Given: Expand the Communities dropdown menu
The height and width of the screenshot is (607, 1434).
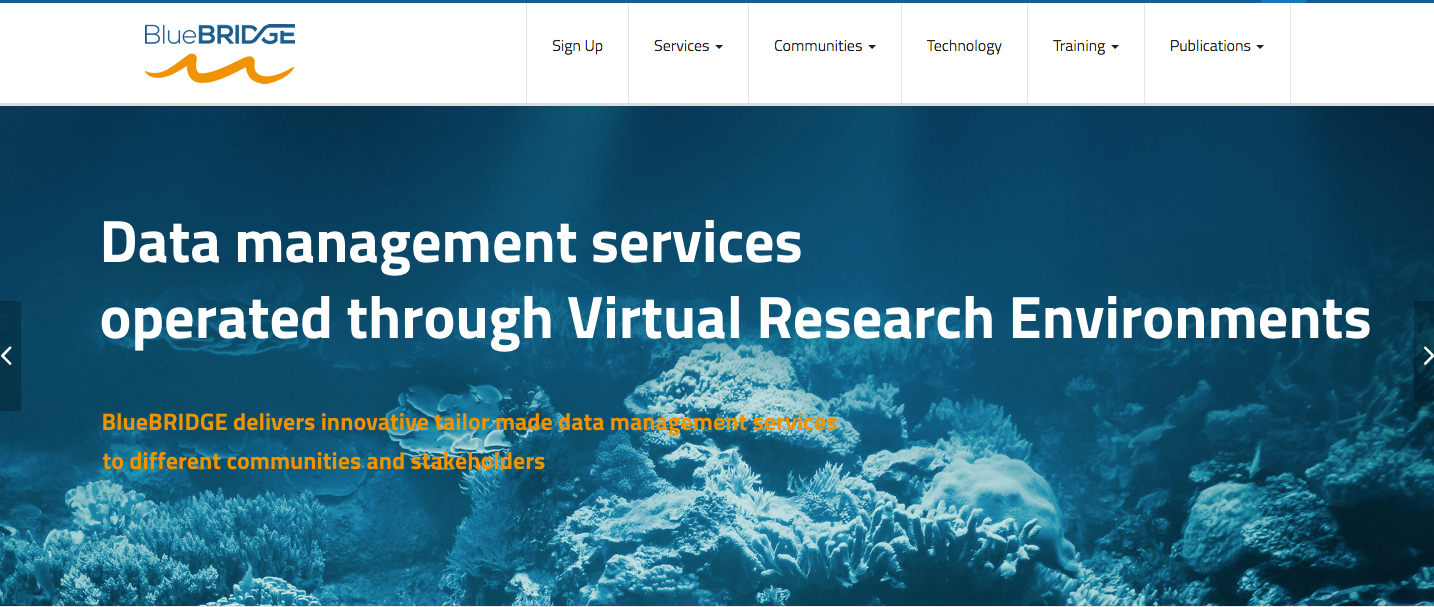Looking at the screenshot, I should pyautogui.click(x=825, y=46).
